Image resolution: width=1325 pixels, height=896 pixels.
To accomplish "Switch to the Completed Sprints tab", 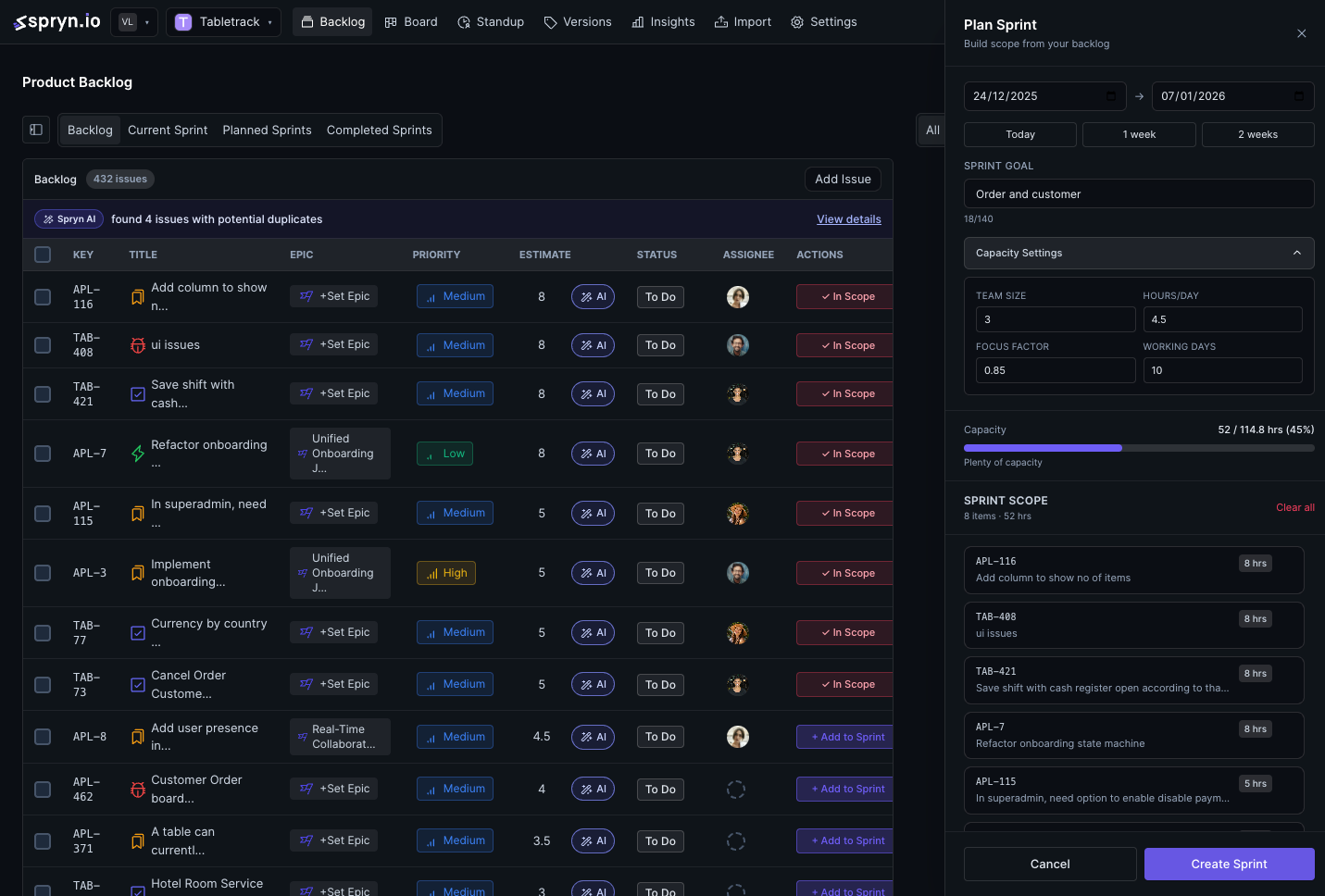I will pyautogui.click(x=379, y=130).
